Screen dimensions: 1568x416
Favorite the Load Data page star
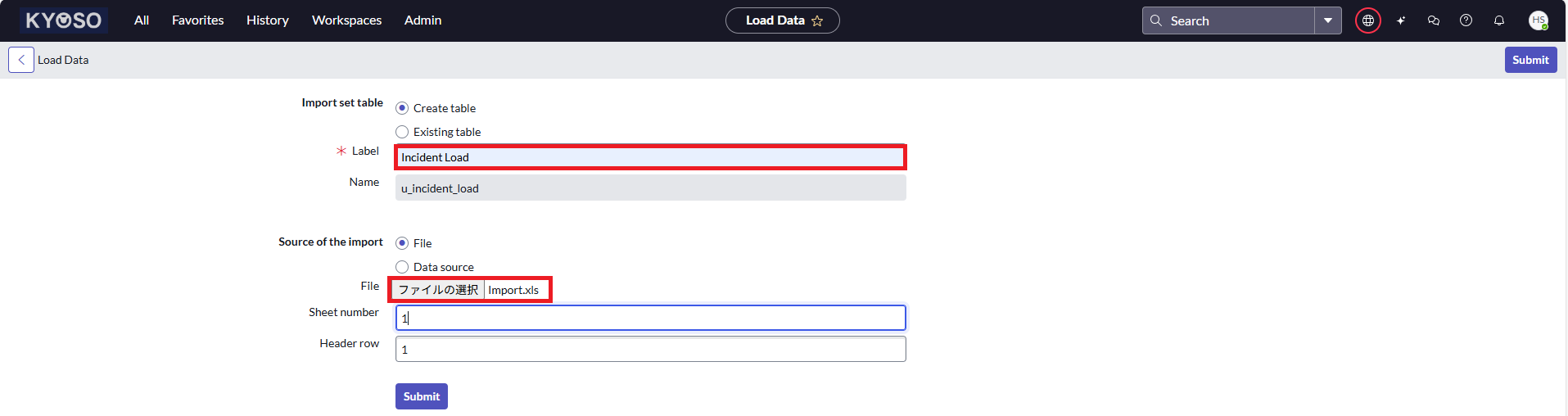tap(817, 21)
